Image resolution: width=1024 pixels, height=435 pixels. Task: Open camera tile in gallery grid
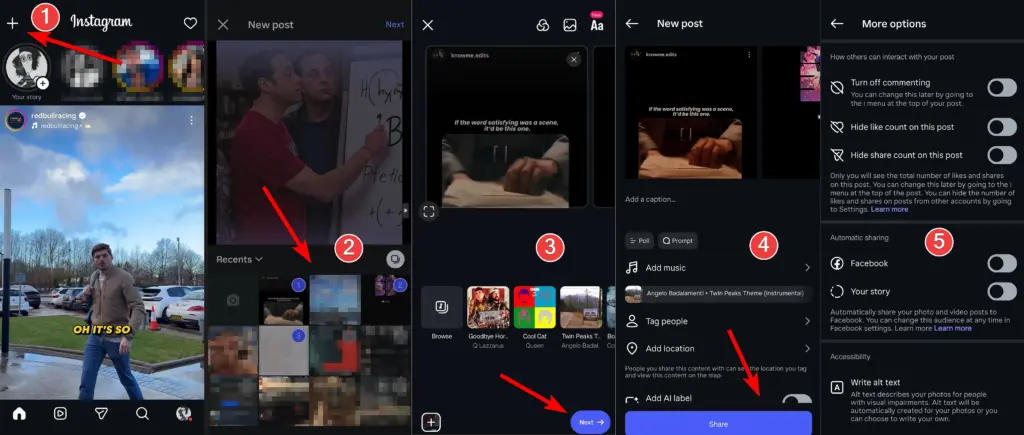[231, 300]
